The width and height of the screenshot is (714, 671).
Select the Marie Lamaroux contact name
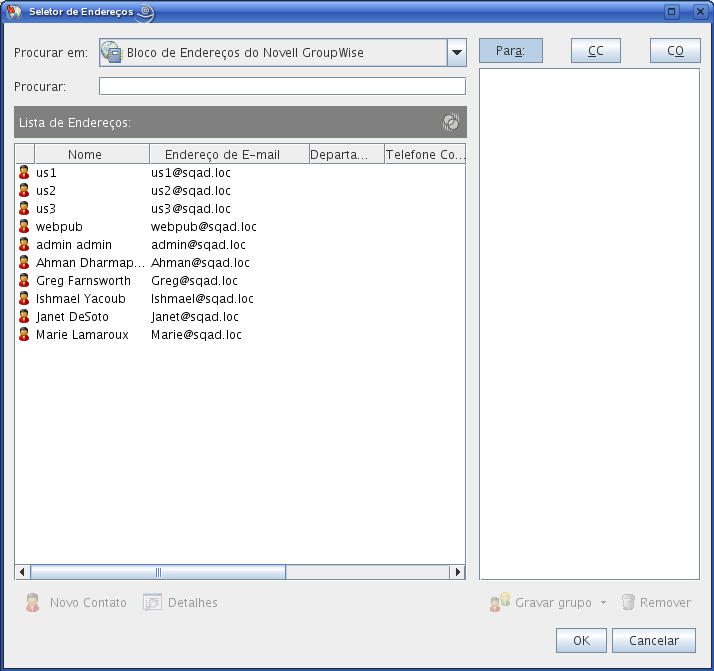point(82,334)
